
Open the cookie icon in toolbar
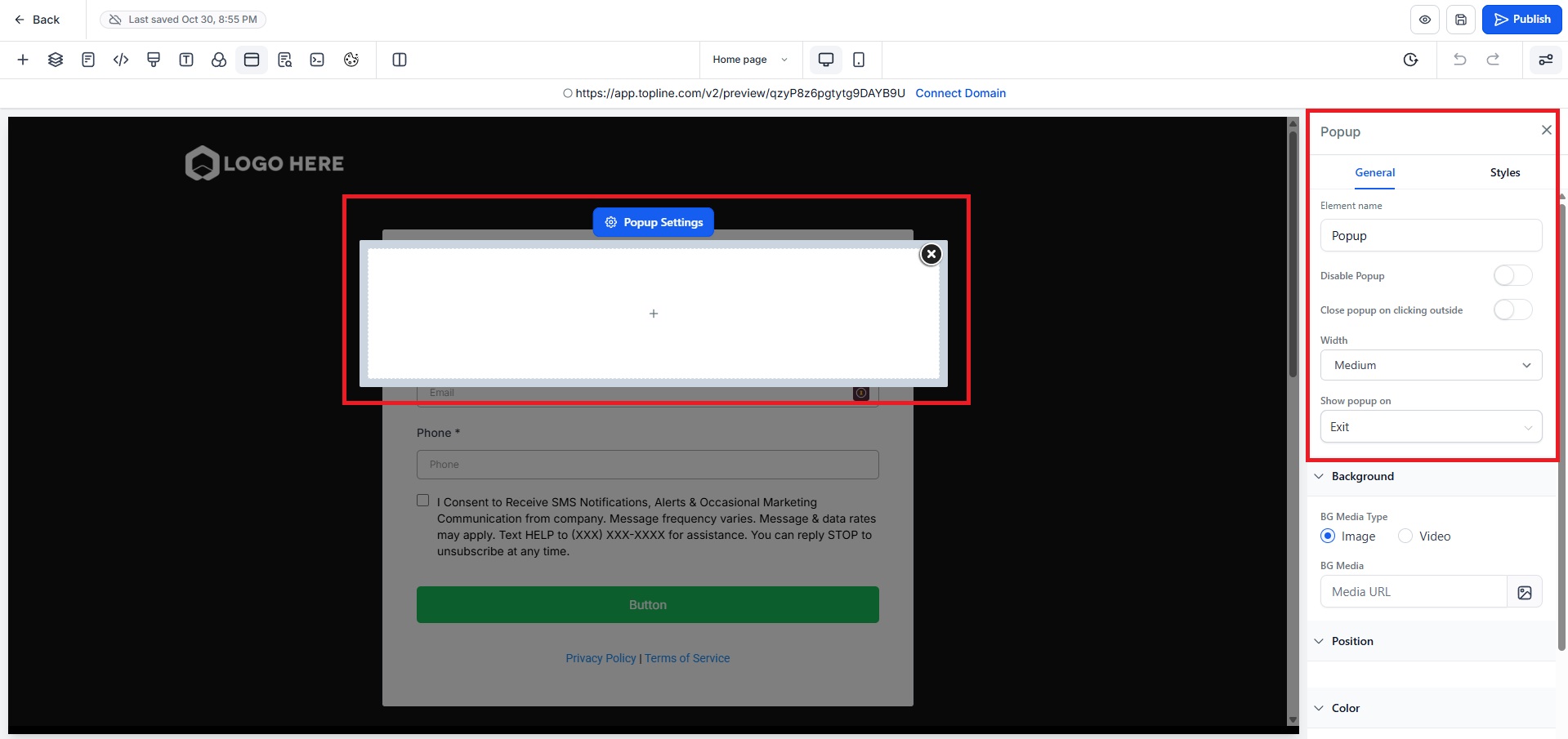[351, 60]
